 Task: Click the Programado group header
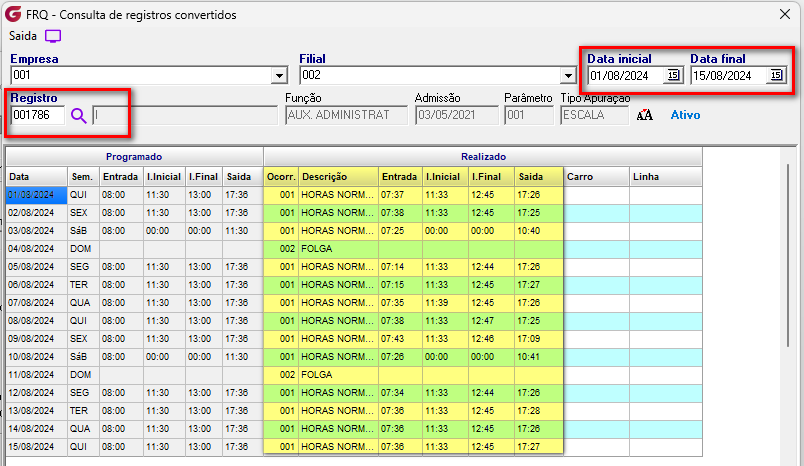pos(134,157)
